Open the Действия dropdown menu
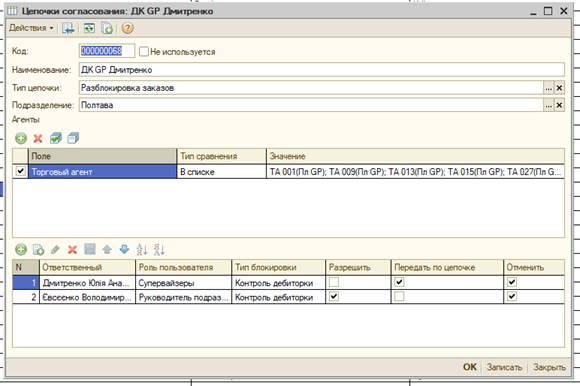 pos(31,28)
